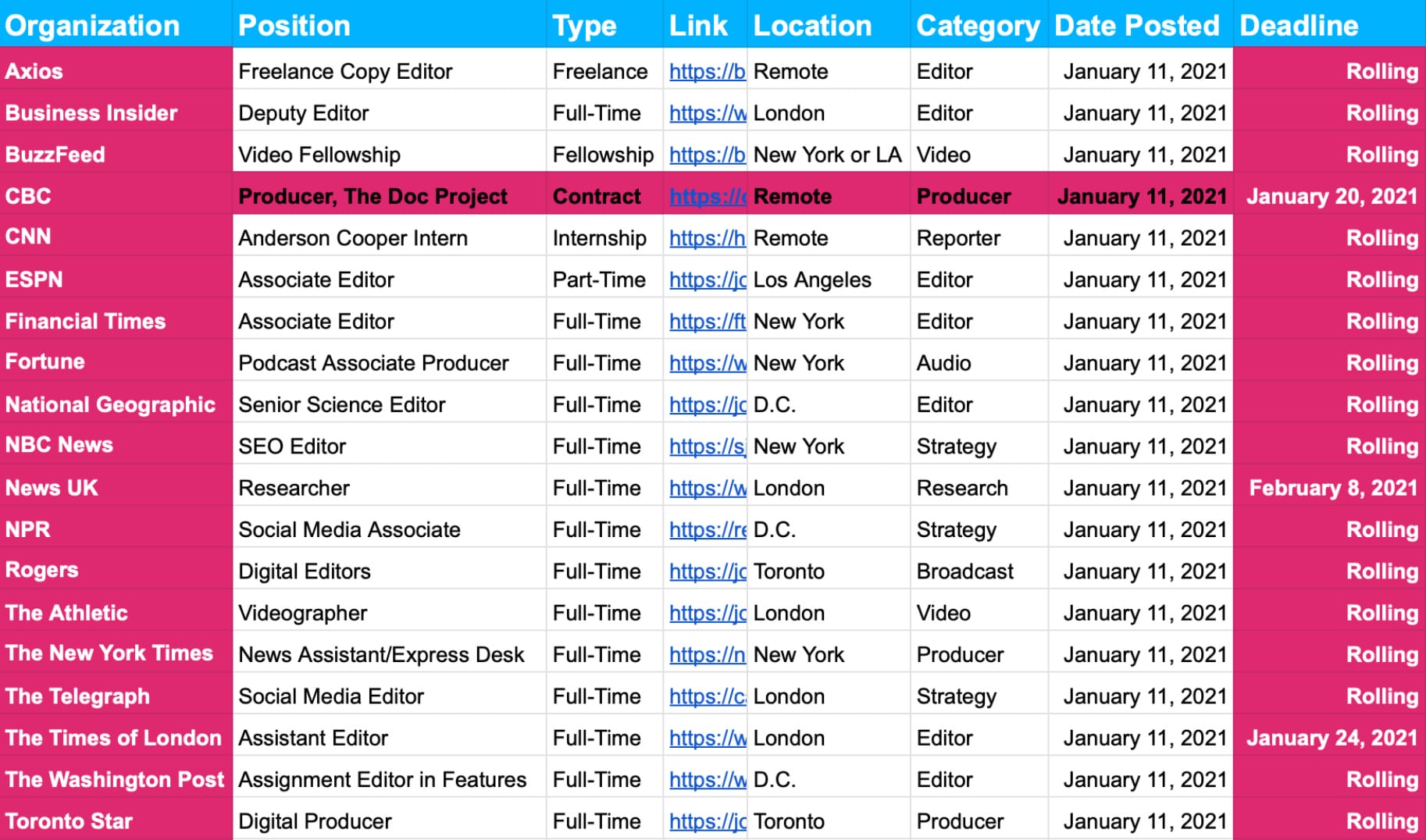Follow the Toronto Star job link

[x=706, y=821]
